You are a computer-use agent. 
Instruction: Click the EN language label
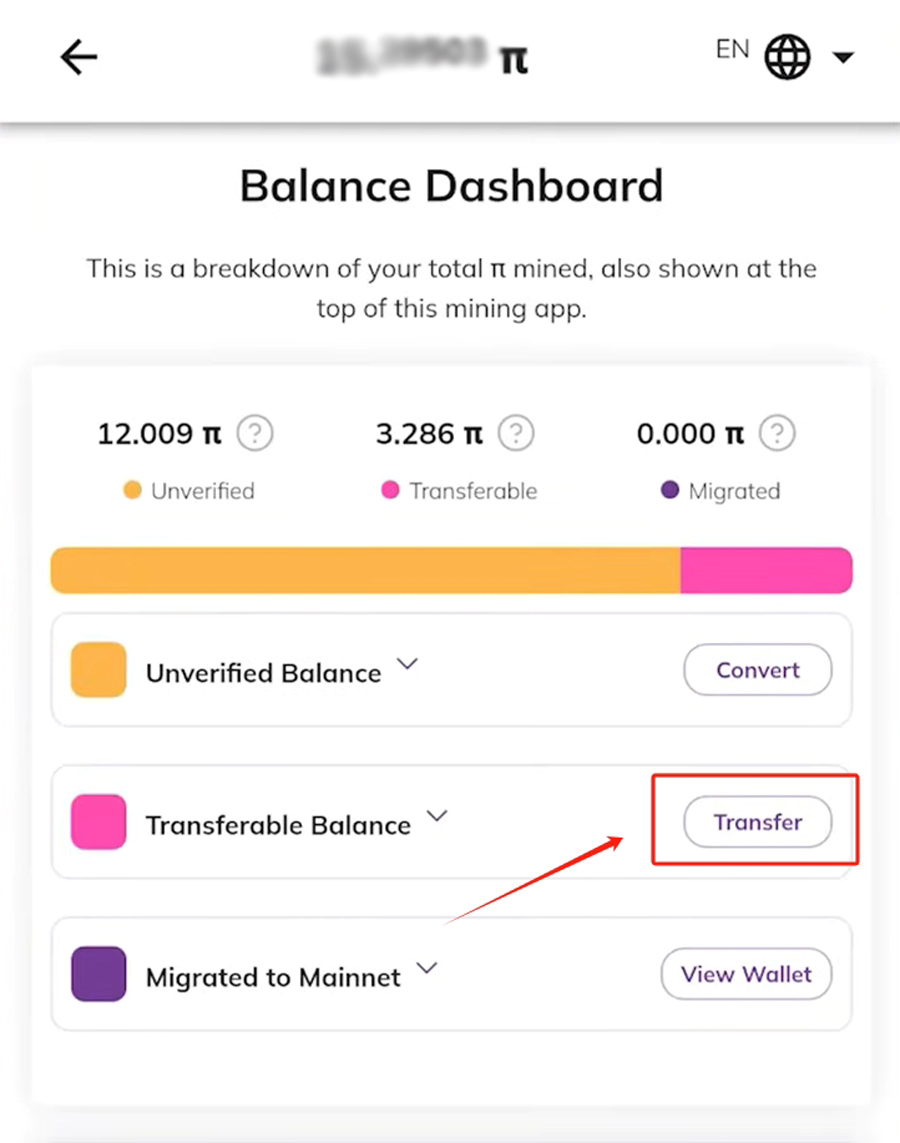click(x=732, y=49)
